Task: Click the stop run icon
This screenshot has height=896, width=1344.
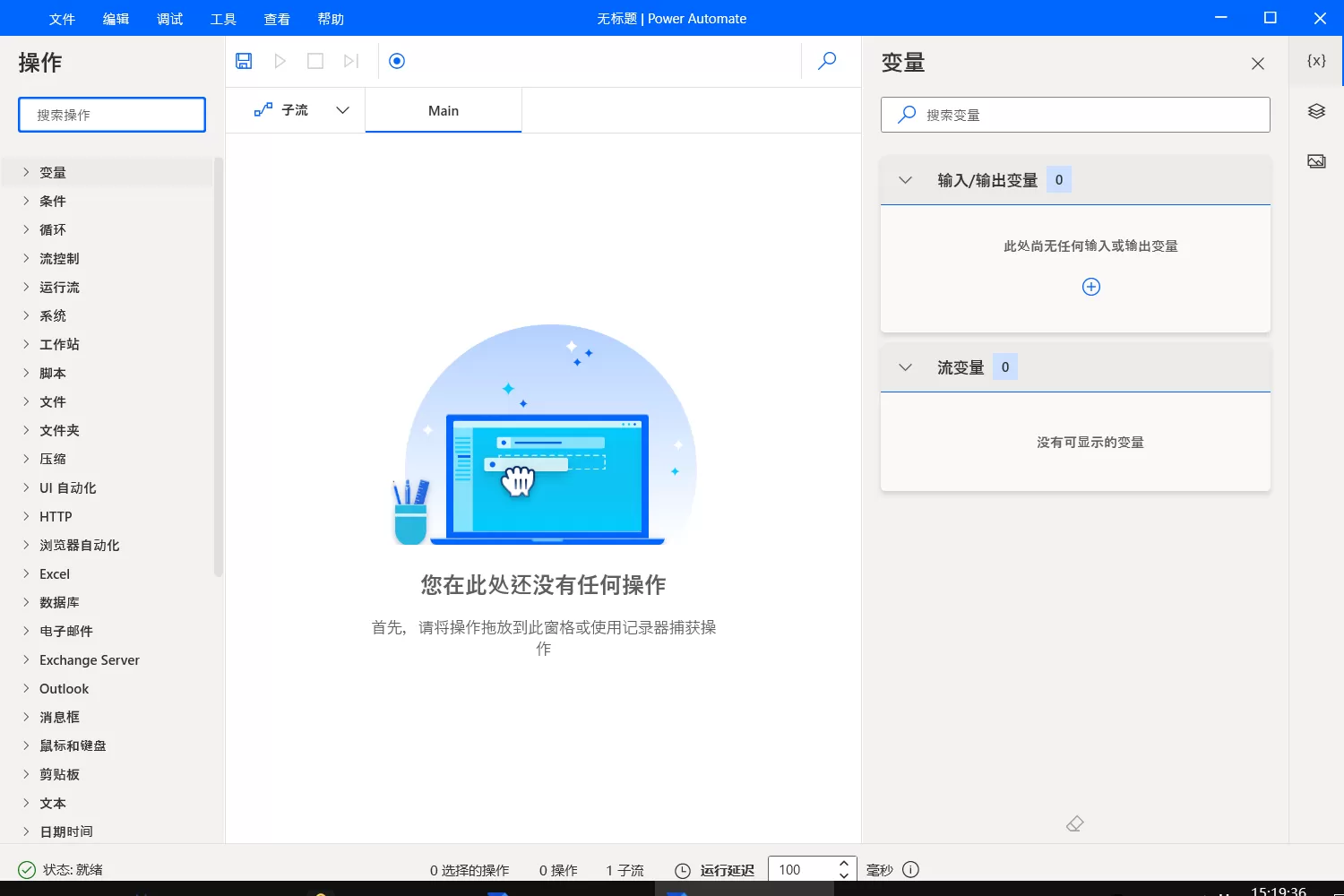Action: pyautogui.click(x=314, y=60)
